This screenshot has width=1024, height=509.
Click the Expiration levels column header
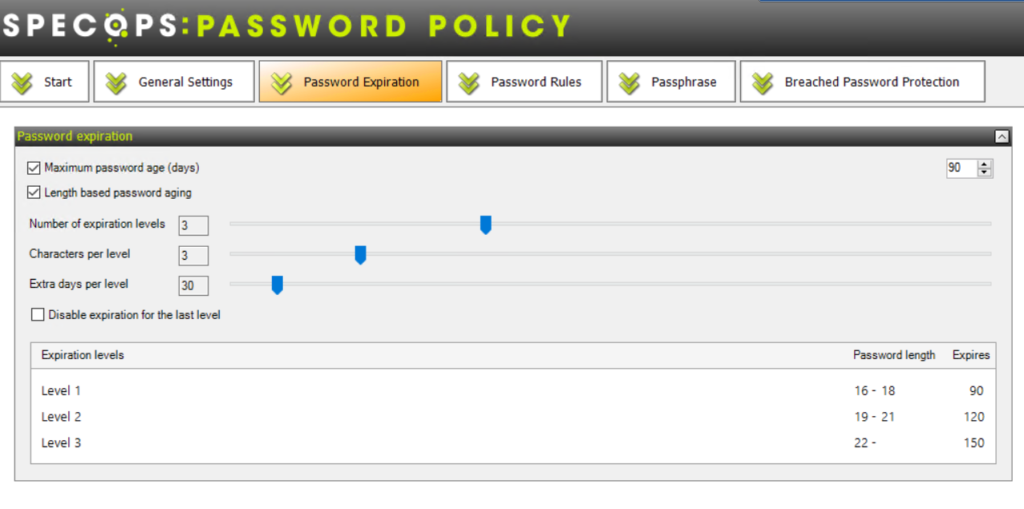click(82, 355)
